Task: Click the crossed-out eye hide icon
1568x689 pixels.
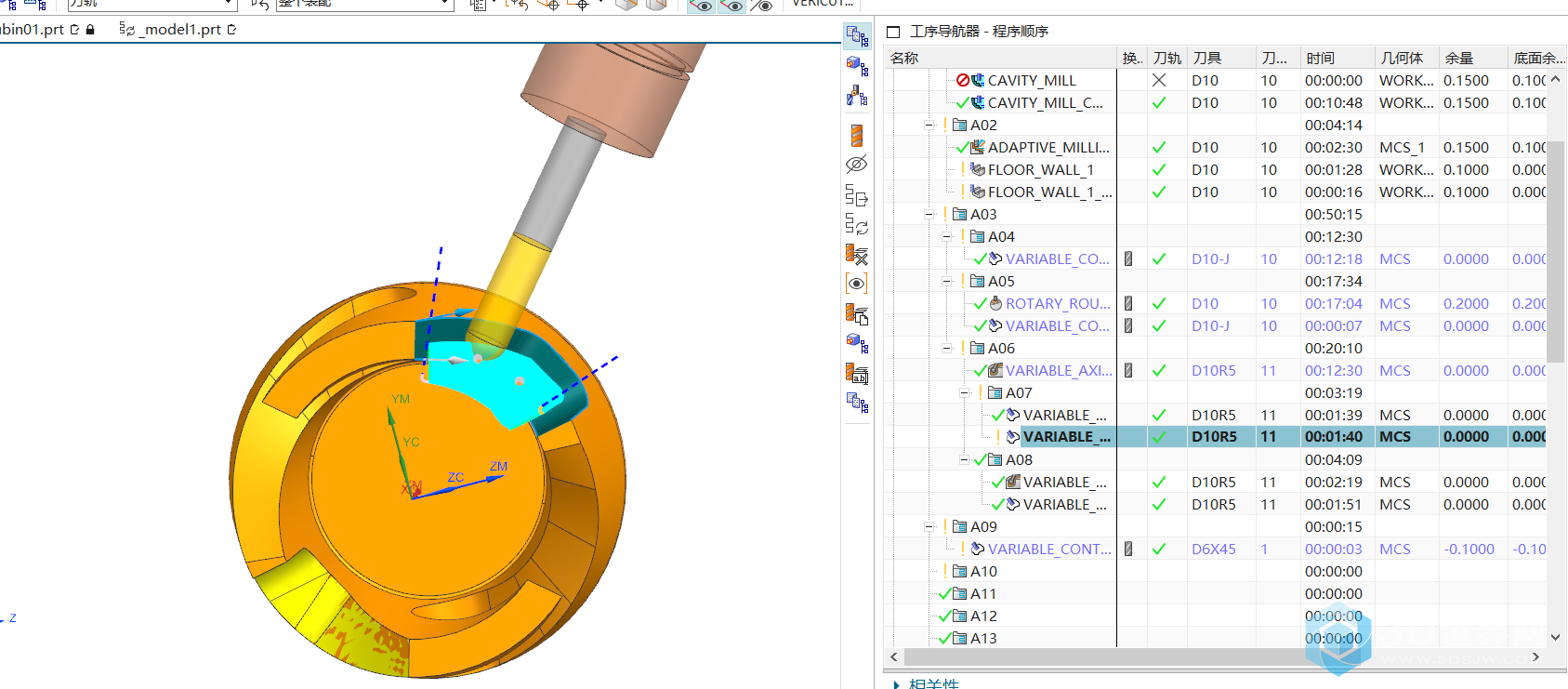Action: pyautogui.click(x=857, y=165)
